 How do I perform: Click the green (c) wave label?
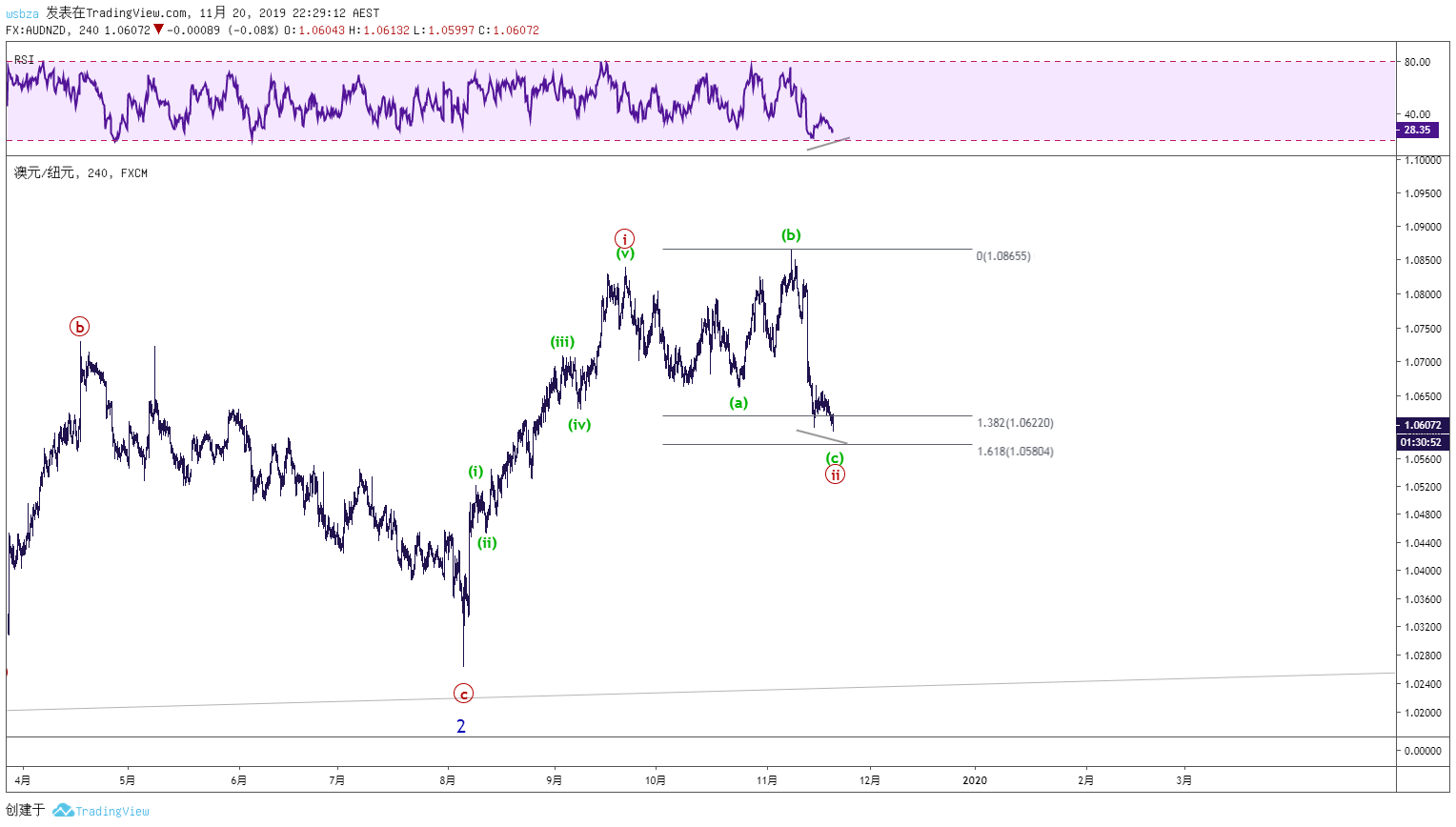pyautogui.click(x=835, y=458)
